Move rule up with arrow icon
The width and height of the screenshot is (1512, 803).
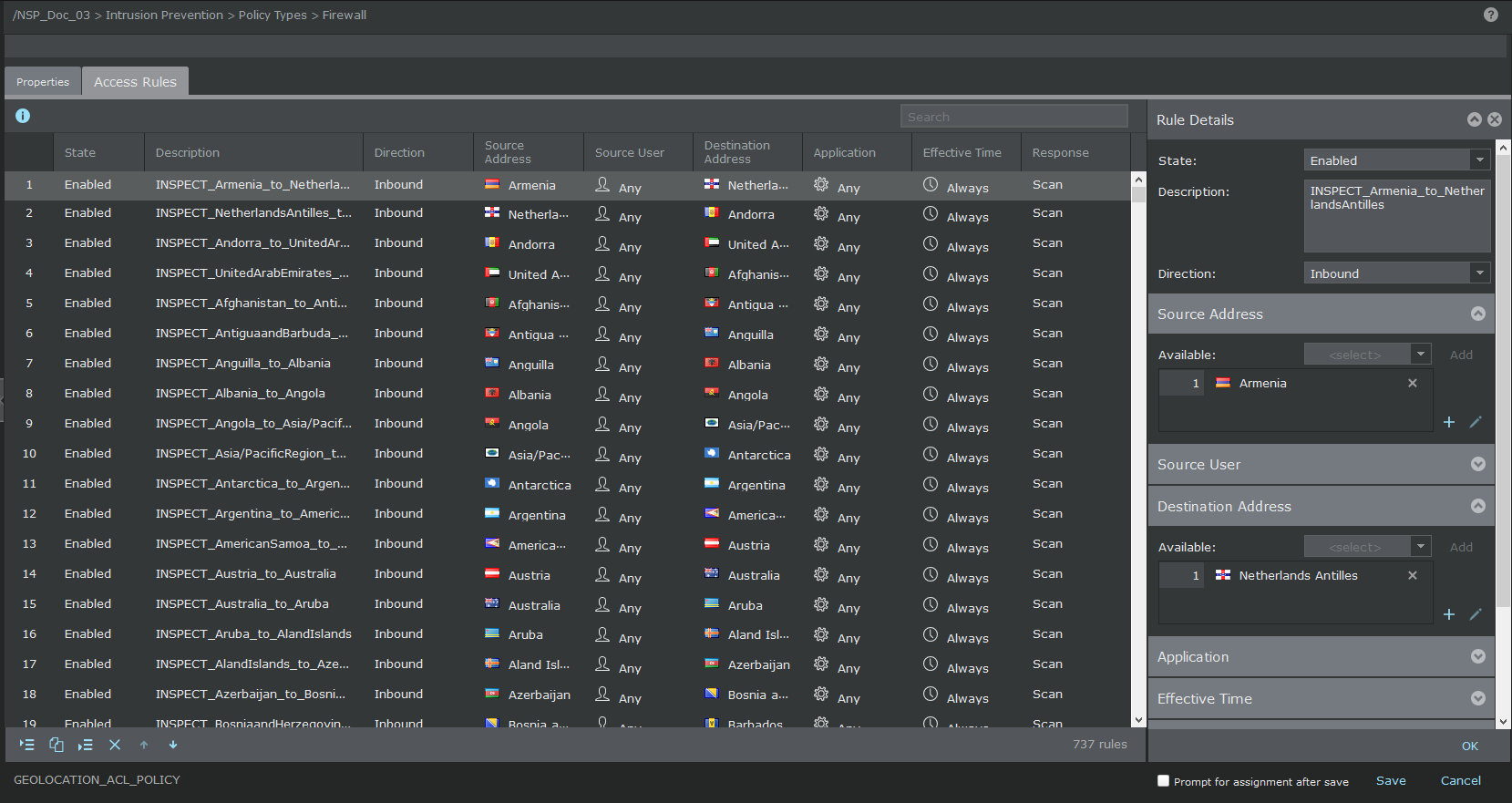(x=144, y=745)
